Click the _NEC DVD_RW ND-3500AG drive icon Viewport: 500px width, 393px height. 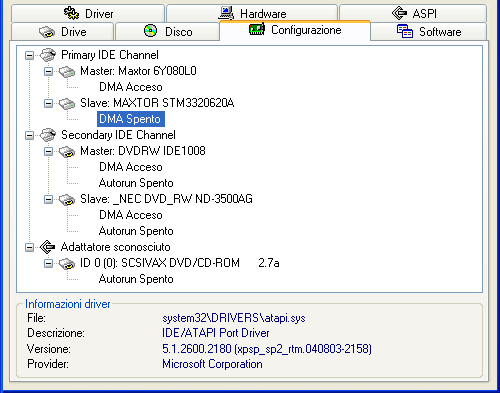(x=67, y=200)
